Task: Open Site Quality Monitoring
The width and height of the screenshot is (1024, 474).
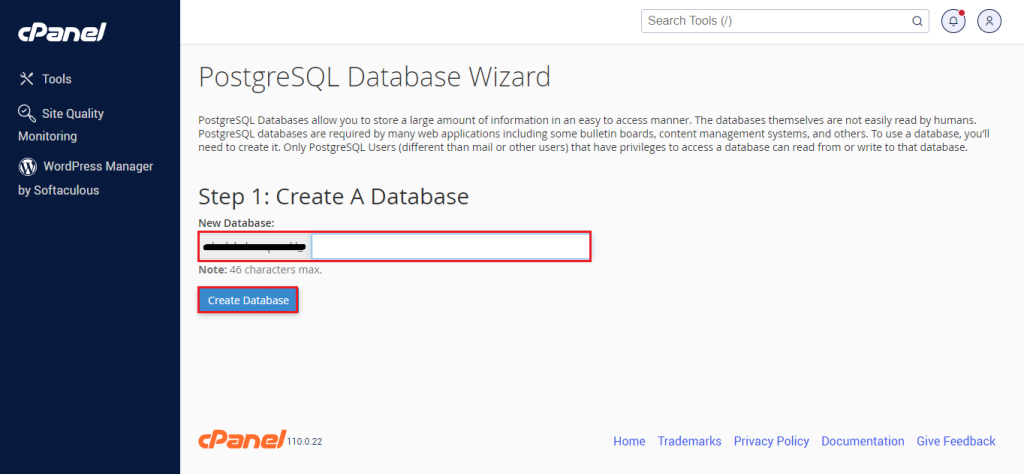Action: click(x=61, y=124)
